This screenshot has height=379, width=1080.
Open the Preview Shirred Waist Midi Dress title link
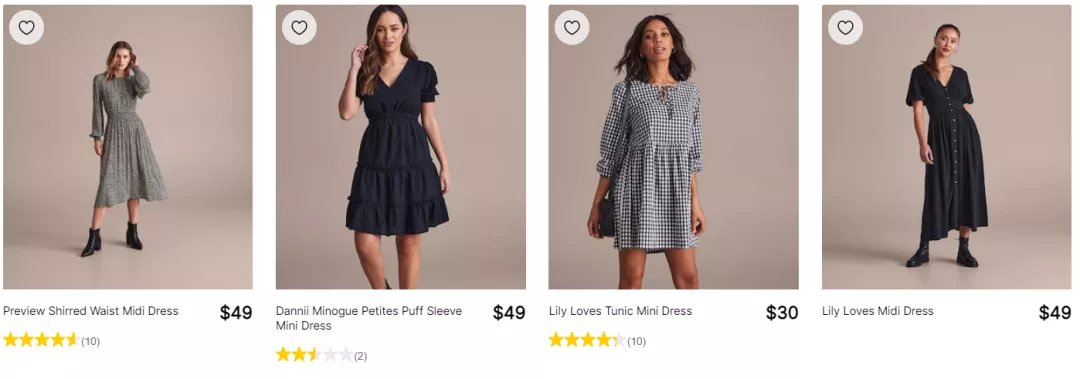[91, 311]
